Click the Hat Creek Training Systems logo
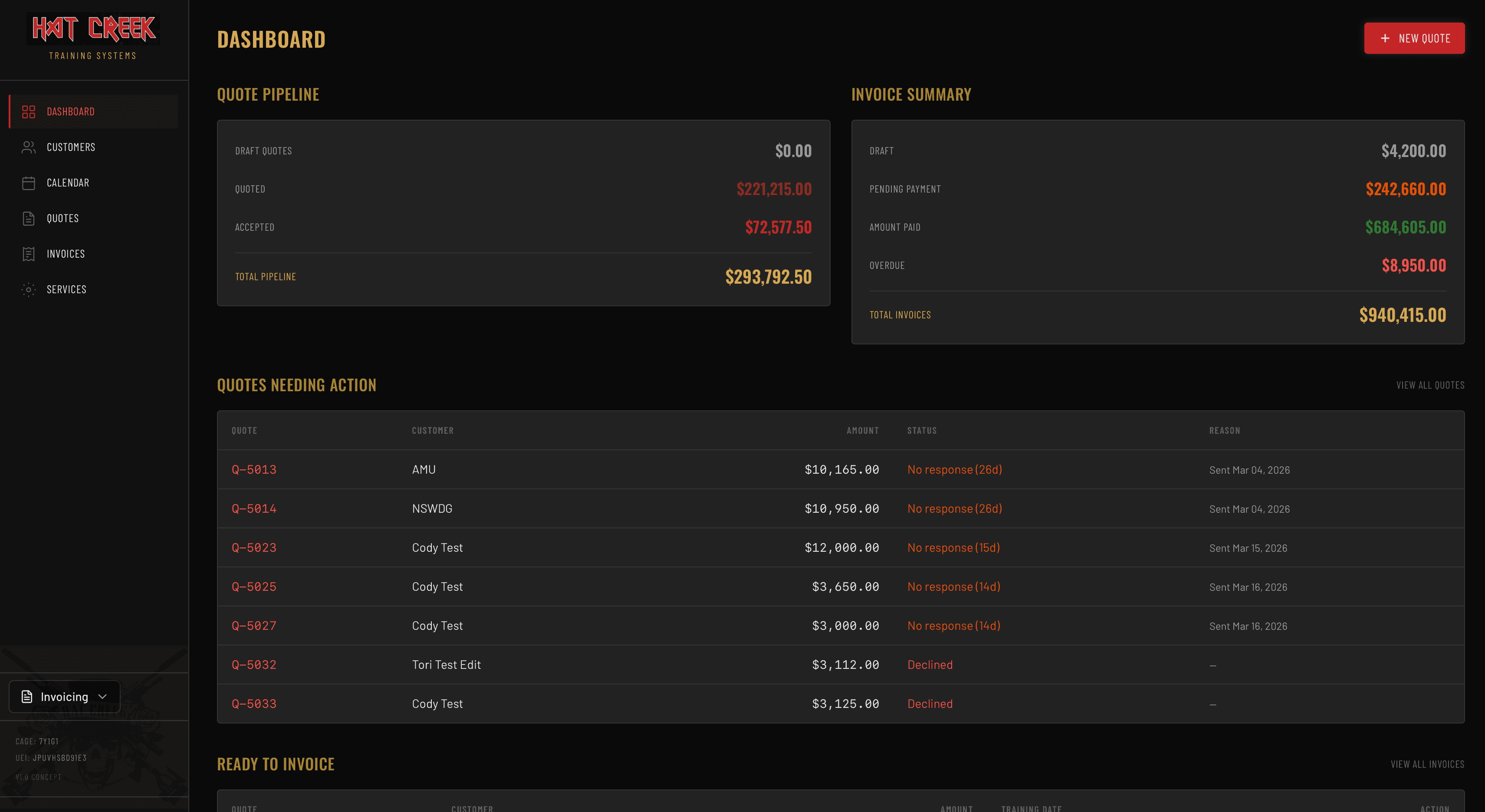Image resolution: width=1485 pixels, height=812 pixels. [x=93, y=37]
